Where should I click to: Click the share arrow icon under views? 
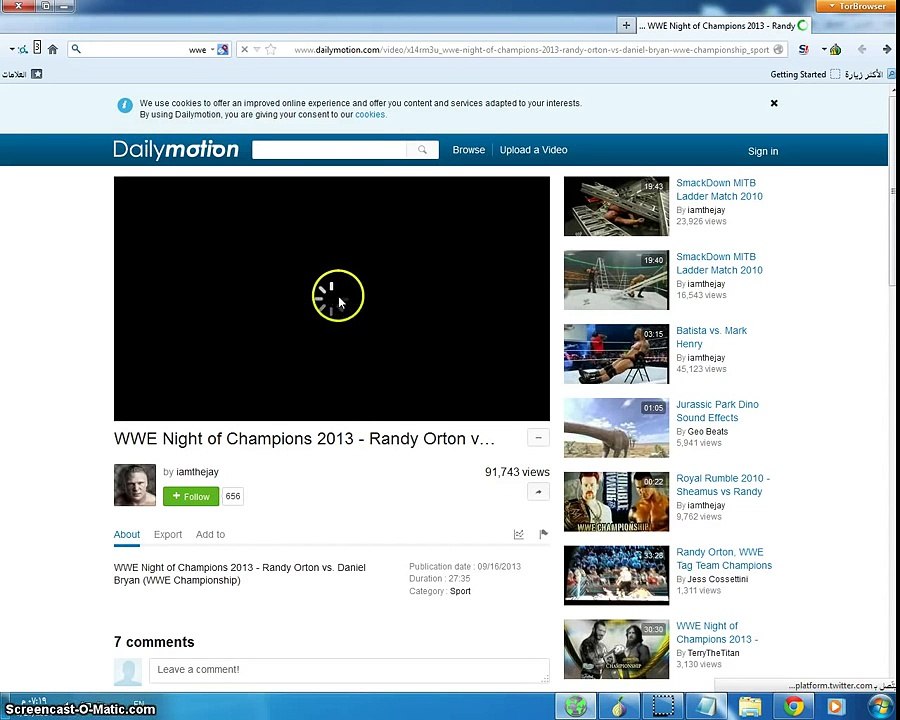(538, 492)
